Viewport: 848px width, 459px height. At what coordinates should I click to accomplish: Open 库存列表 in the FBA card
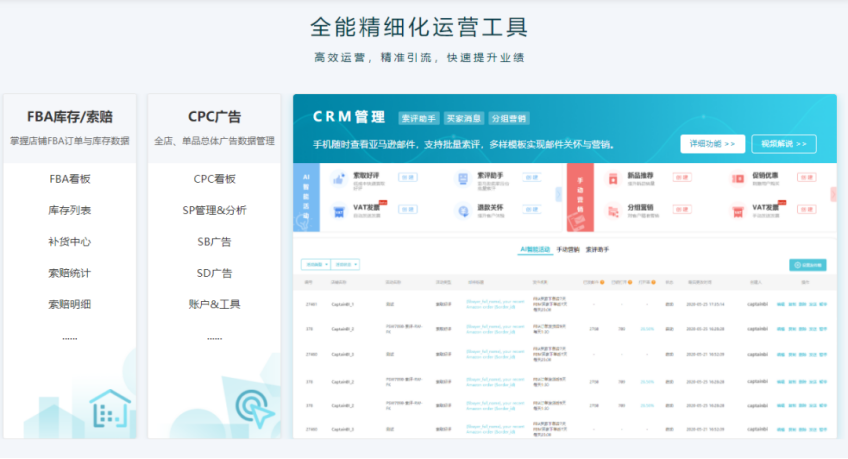[70, 210]
